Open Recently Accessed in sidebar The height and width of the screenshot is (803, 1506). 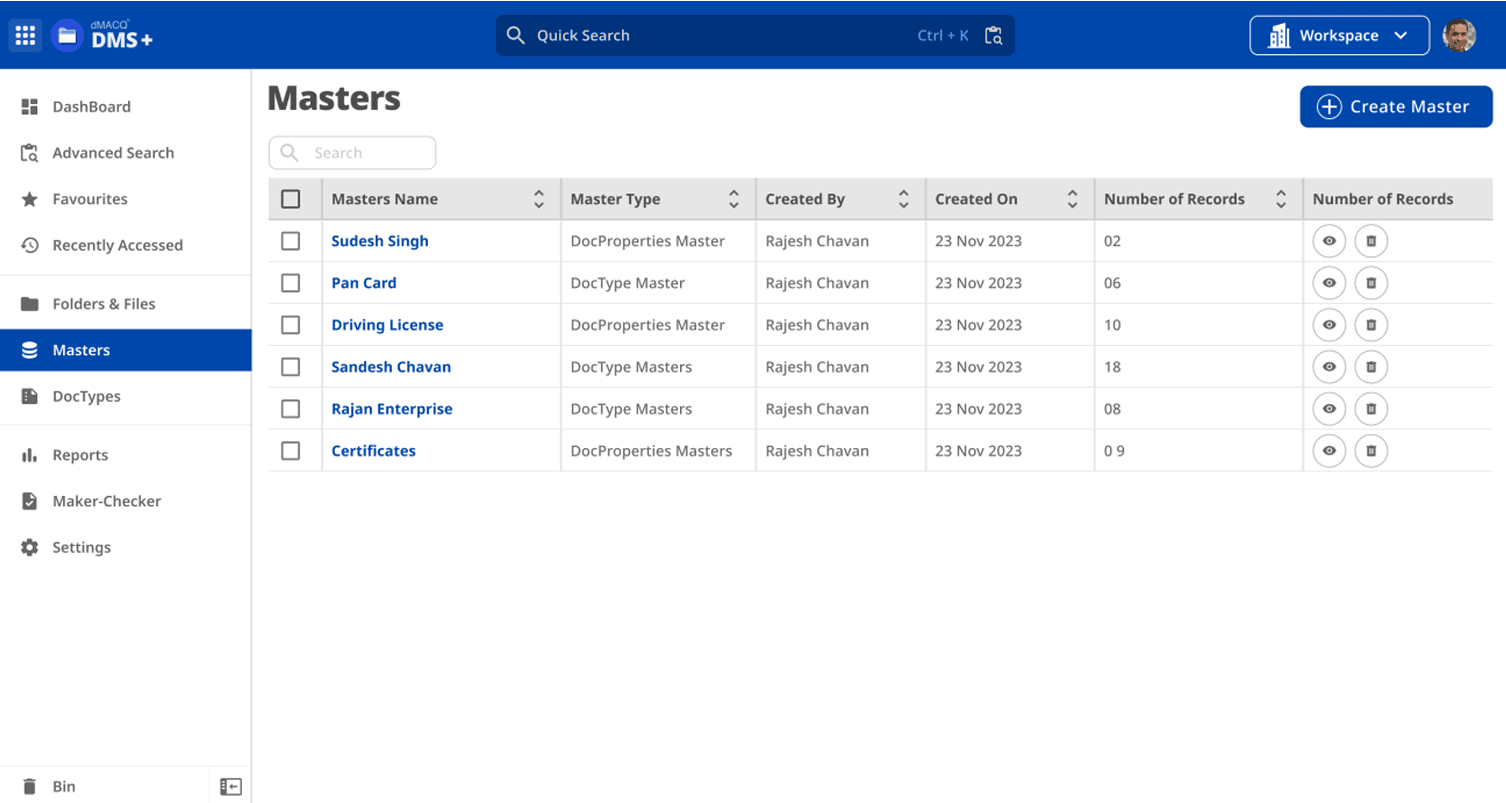coord(126,245)
